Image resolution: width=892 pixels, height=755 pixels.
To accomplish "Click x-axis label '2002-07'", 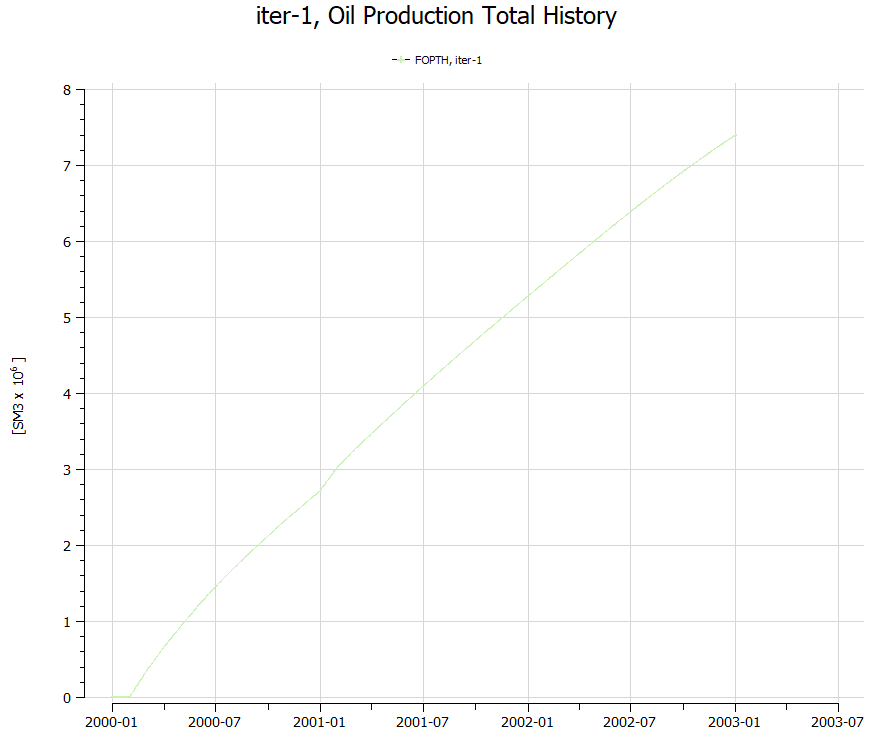I will (629, 722).
